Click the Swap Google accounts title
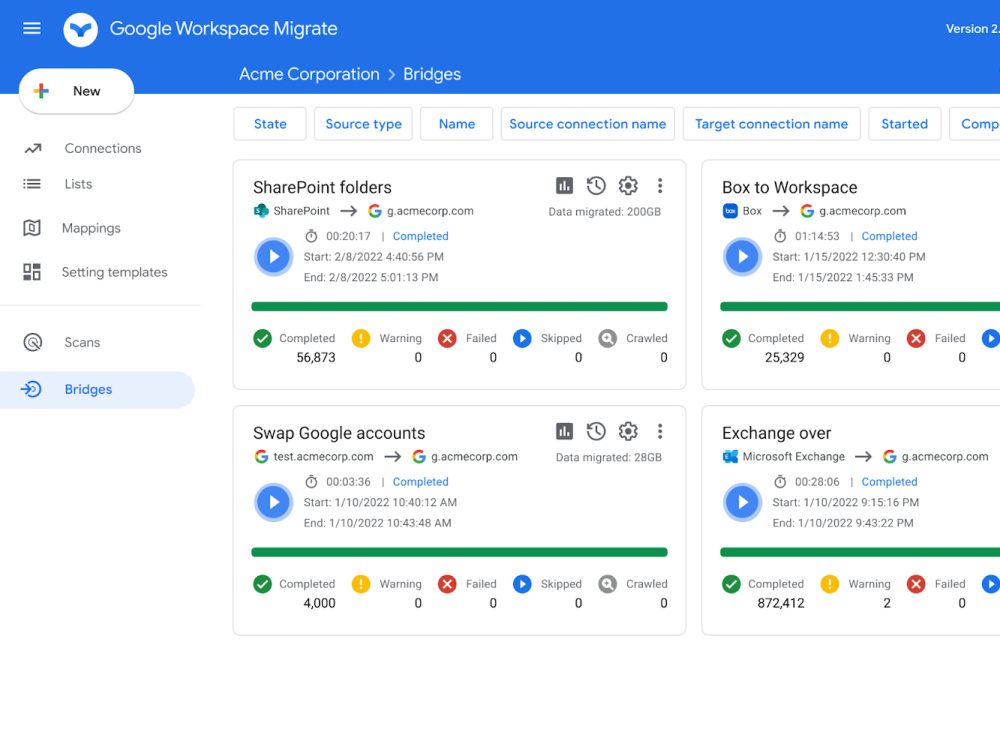Image resolution: width=1000 pixels, height=750 pixels. point(339,433)
